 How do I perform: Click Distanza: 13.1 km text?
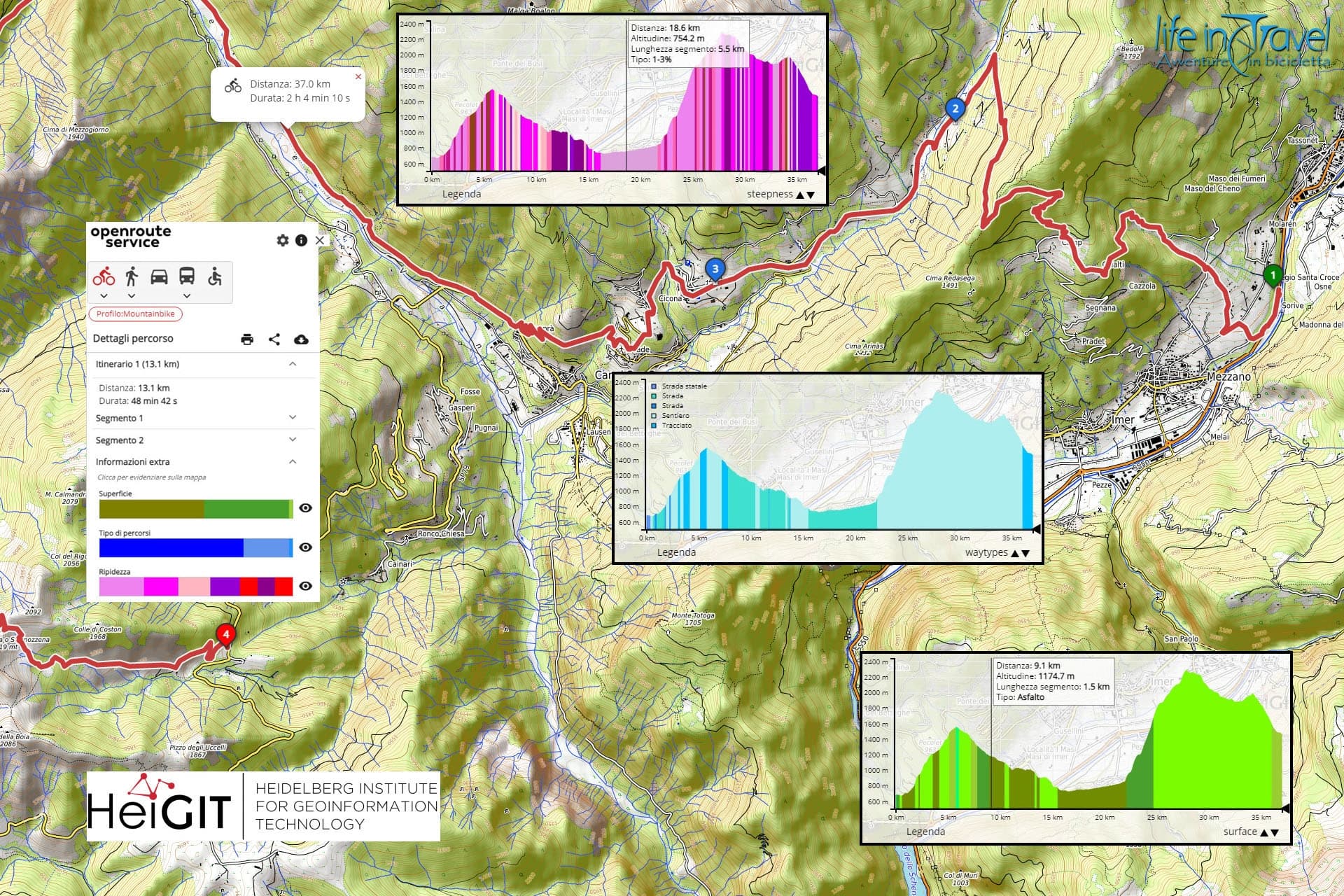[134, 388]
